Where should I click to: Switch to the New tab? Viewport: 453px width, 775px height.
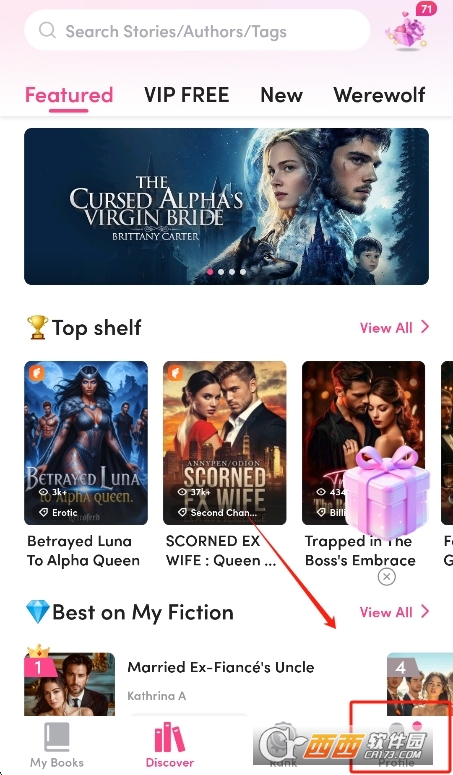[282, 94]
